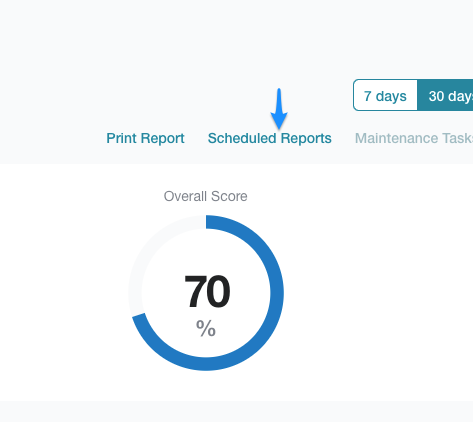473x447 pixels.
Task: Click the Overall Score heading label
Action: 205,196
